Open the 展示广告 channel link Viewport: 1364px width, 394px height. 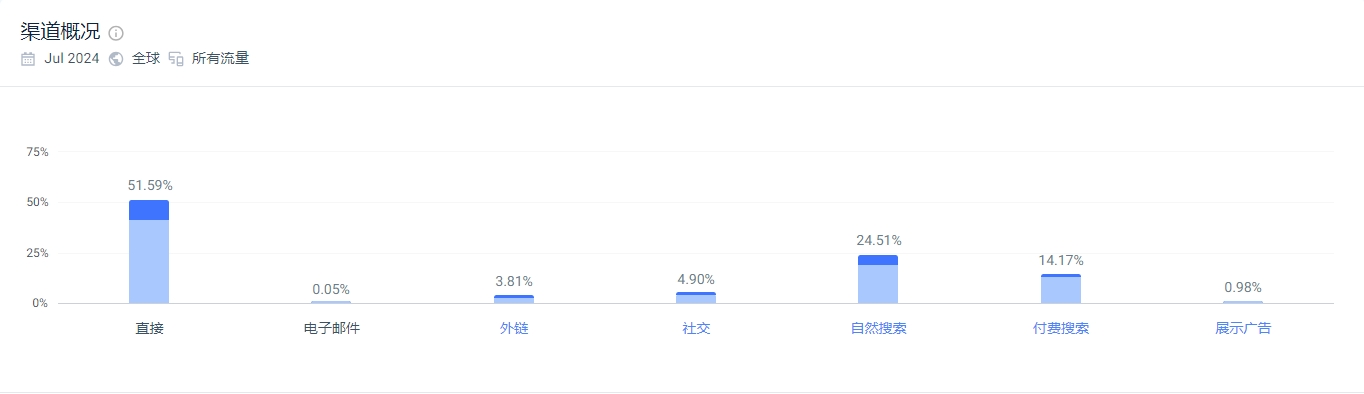pos(1243,328)
